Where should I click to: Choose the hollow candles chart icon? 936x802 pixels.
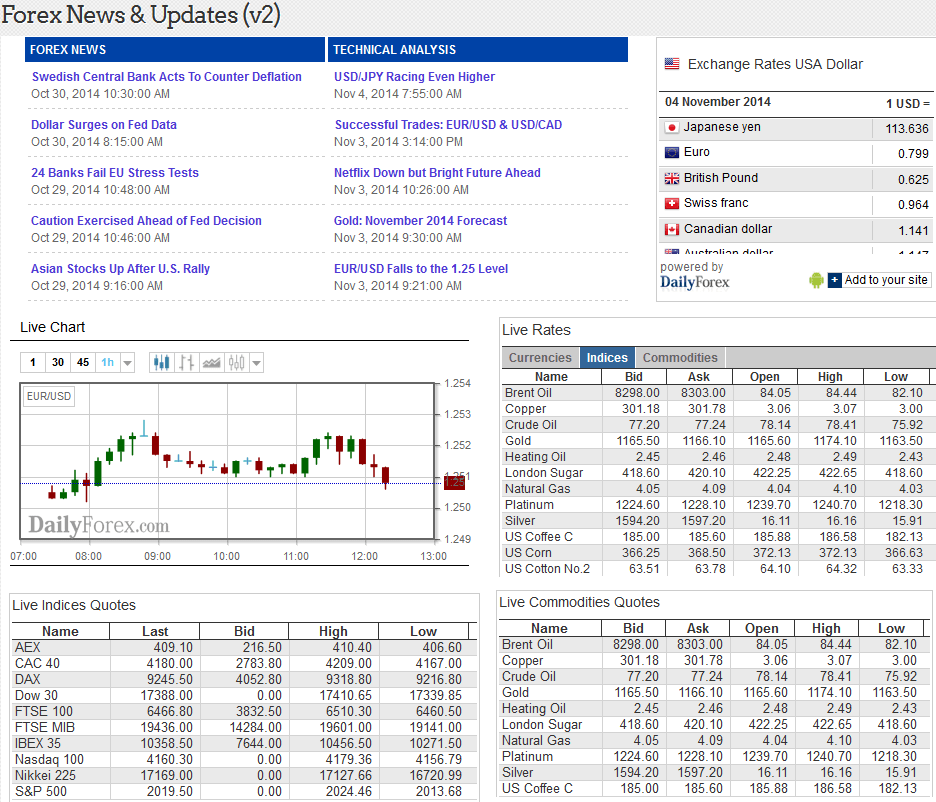236,363
